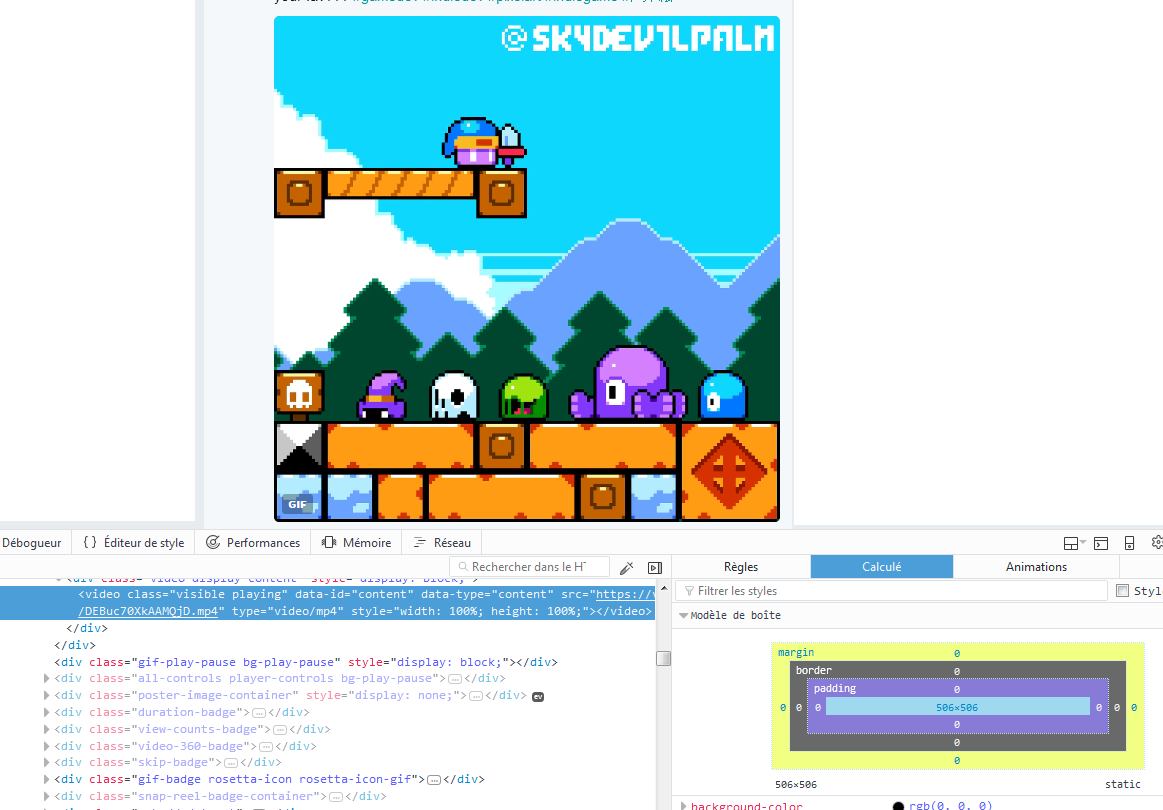Click the static position value
The image size is (1163, 810).
click(x=1122, y=784)
